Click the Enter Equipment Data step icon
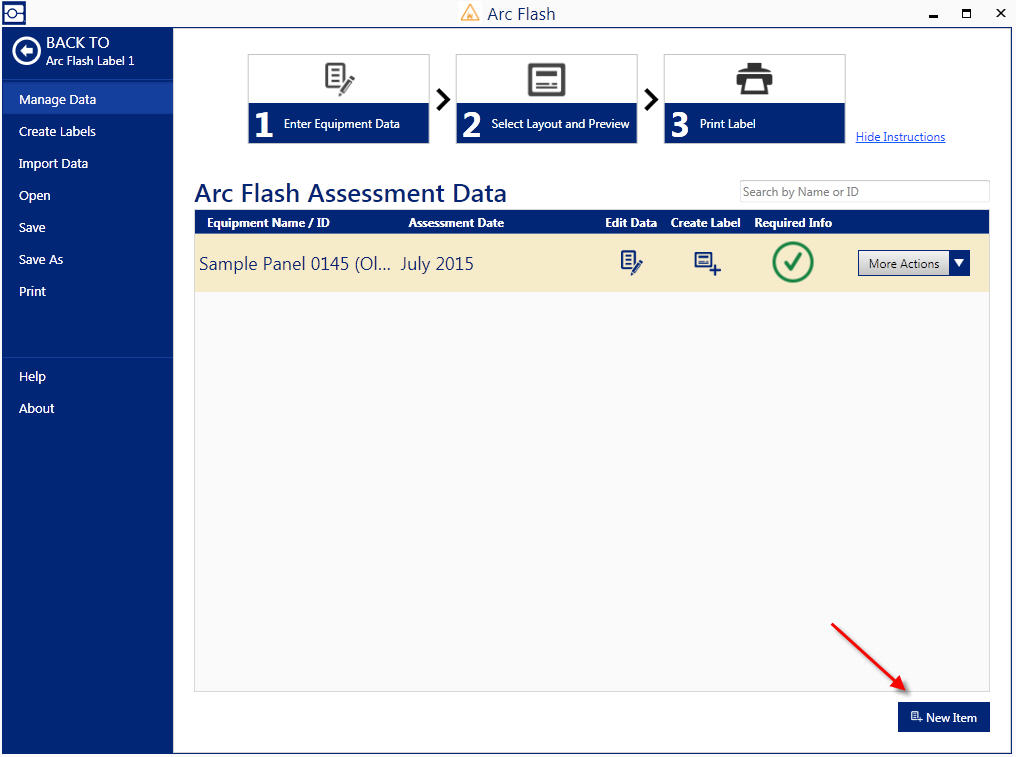This screenshot has height=757, width=1016. [x=339, y=79]
